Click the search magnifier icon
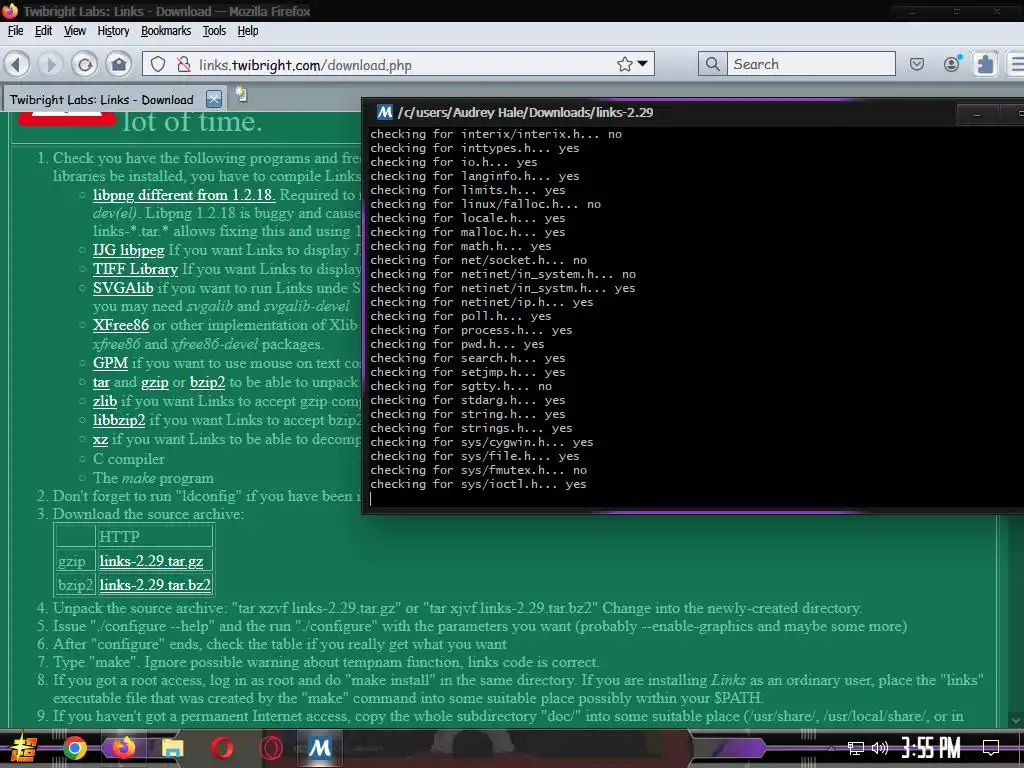The width and height of the screenshot is (1024, 768). point(712,64)
